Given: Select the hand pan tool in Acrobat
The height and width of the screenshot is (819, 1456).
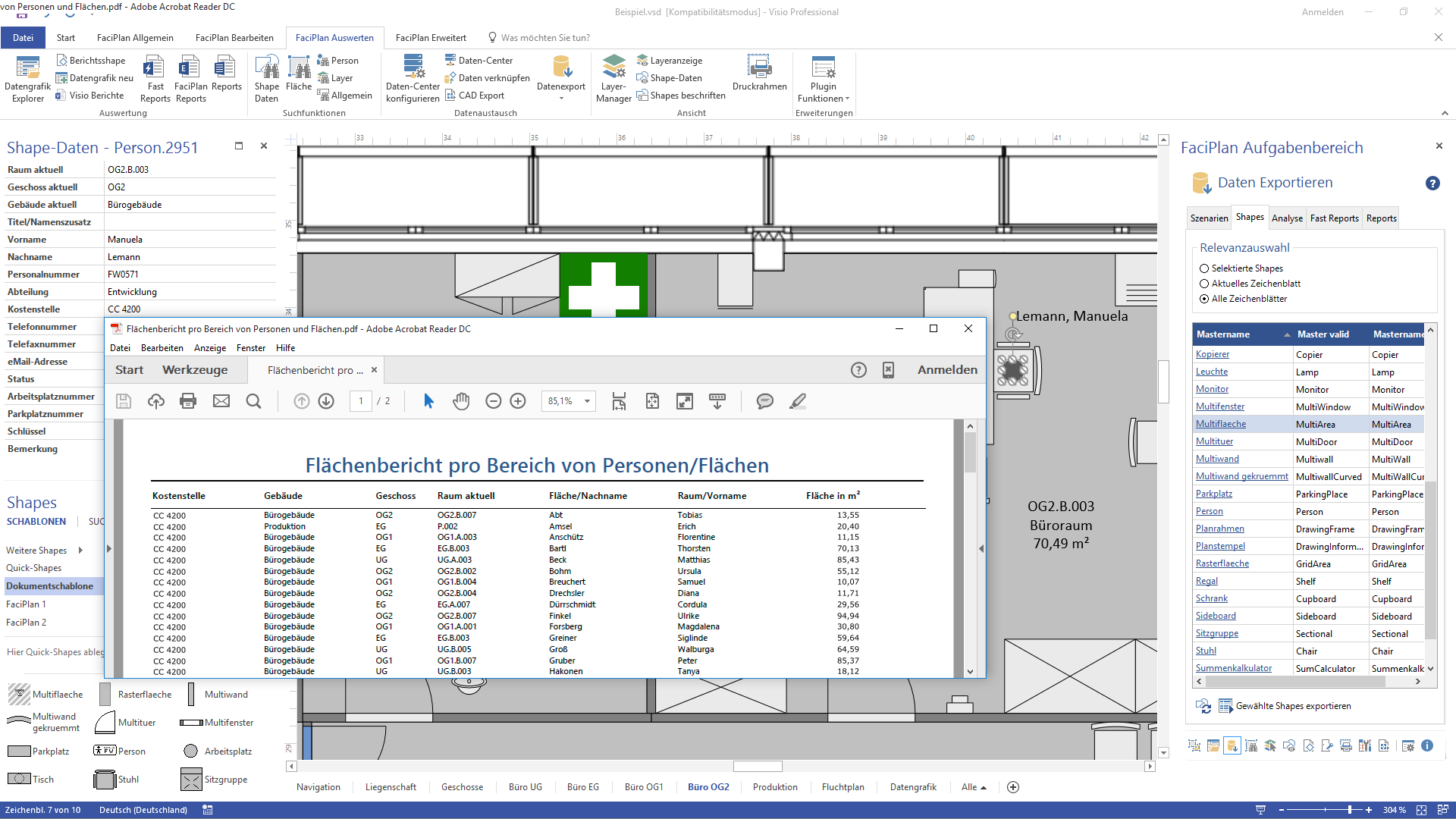Looking at the screenshot, I should point(461,401).
